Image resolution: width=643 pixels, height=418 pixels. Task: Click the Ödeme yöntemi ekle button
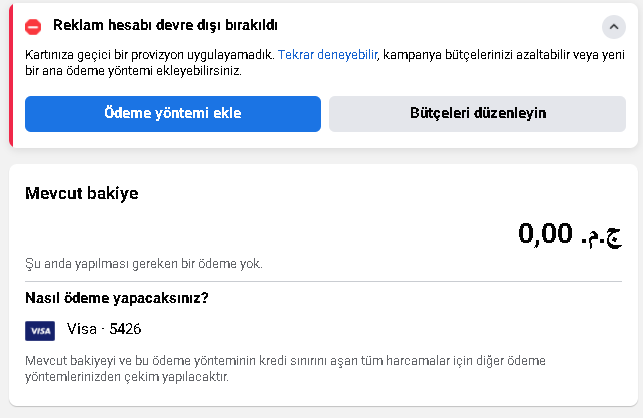173,114
